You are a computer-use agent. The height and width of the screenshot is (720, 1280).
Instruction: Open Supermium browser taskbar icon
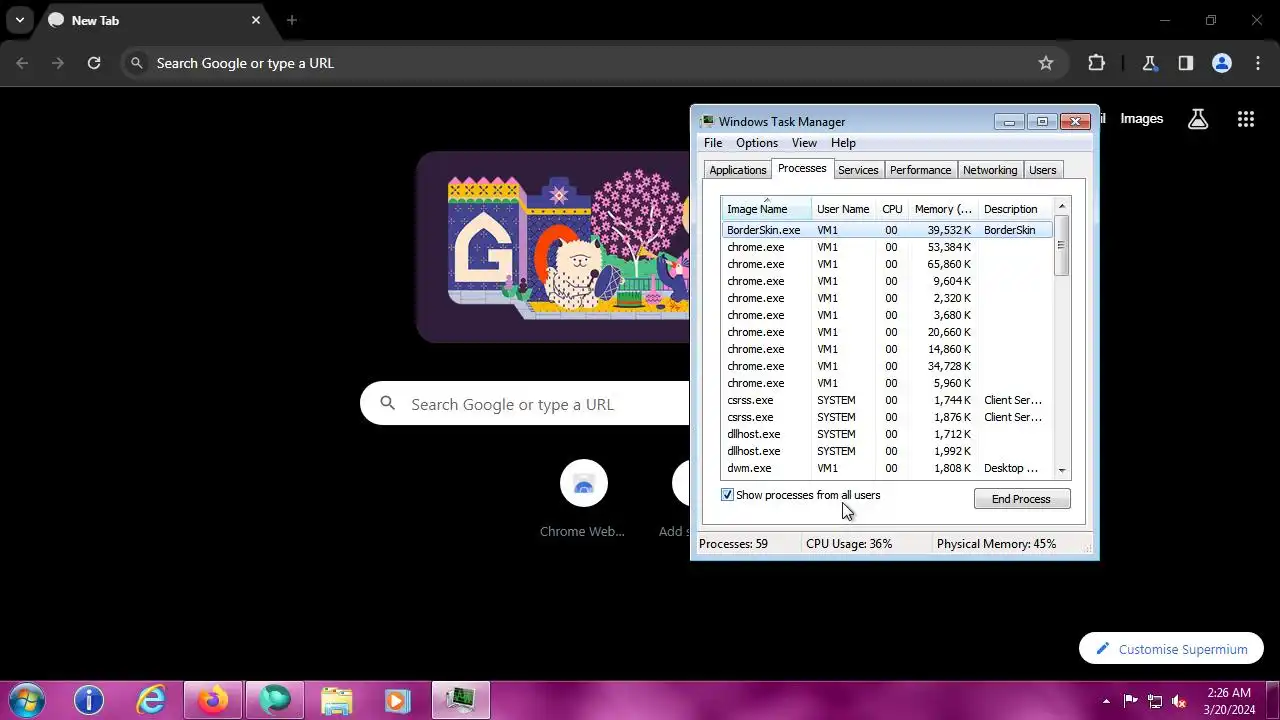(x=274, y=700)
